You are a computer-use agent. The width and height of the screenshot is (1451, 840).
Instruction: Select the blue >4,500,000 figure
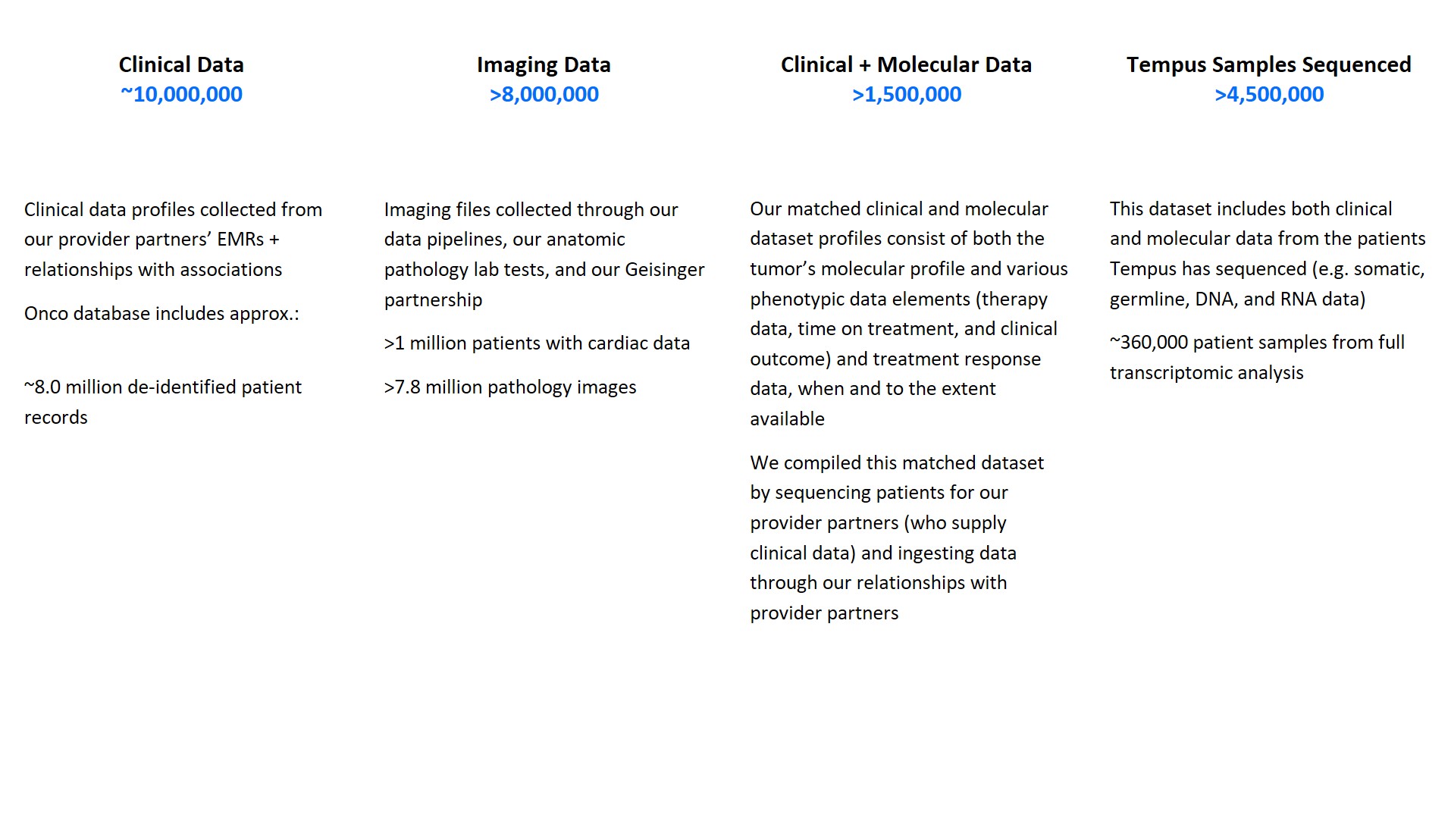point(1268,95)
